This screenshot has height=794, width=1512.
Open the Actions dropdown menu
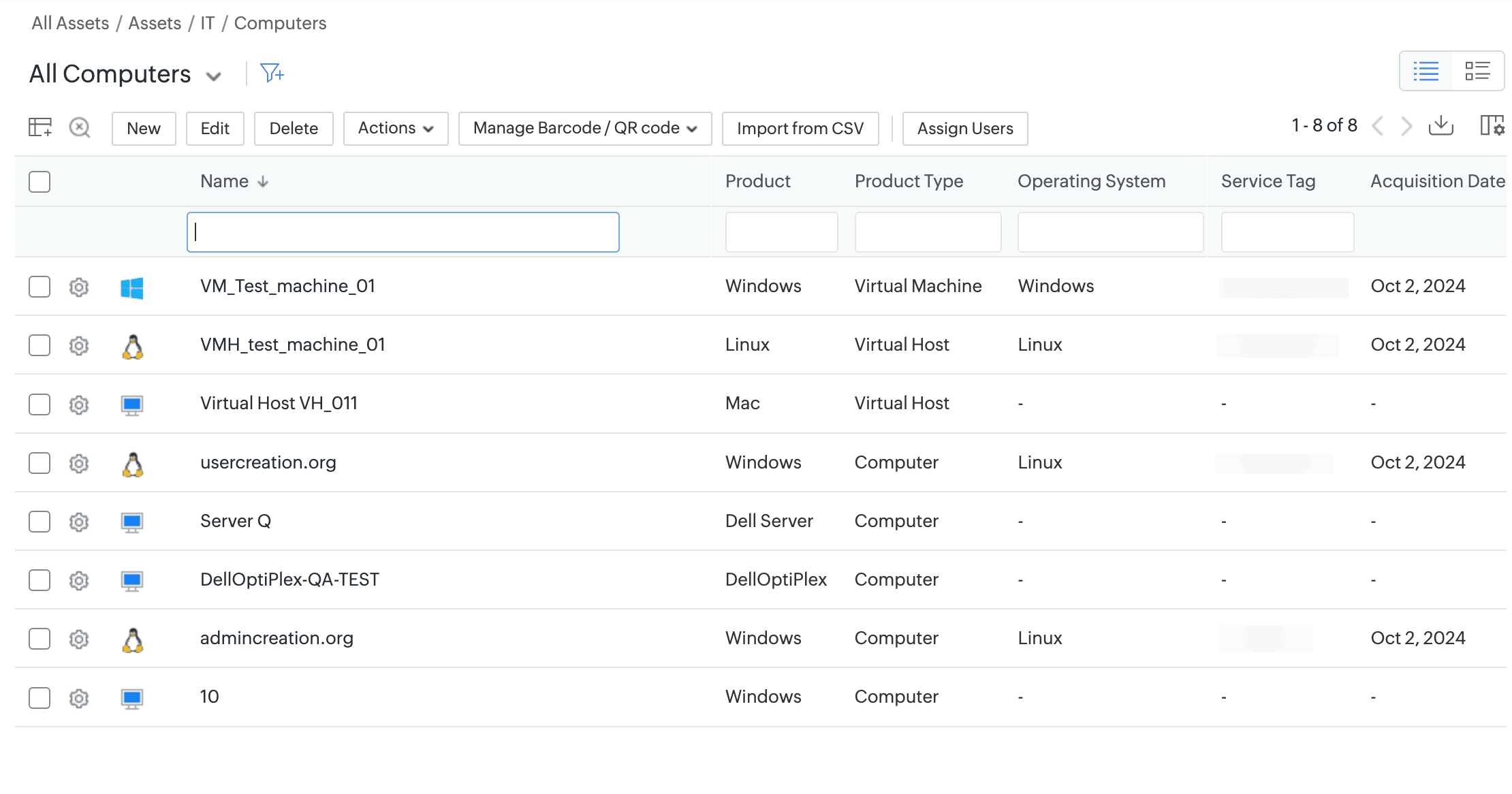tap(396, 128)
